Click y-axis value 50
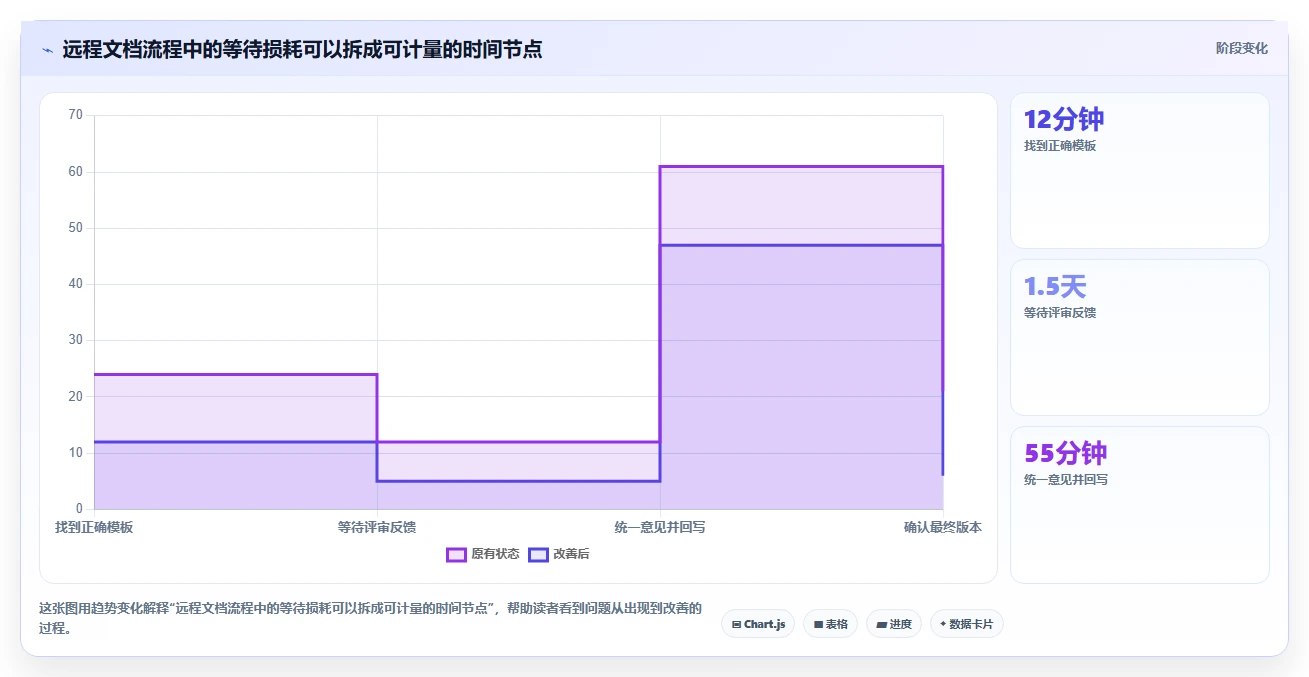The image size is (1309, 677). click(x=75, y=228)
